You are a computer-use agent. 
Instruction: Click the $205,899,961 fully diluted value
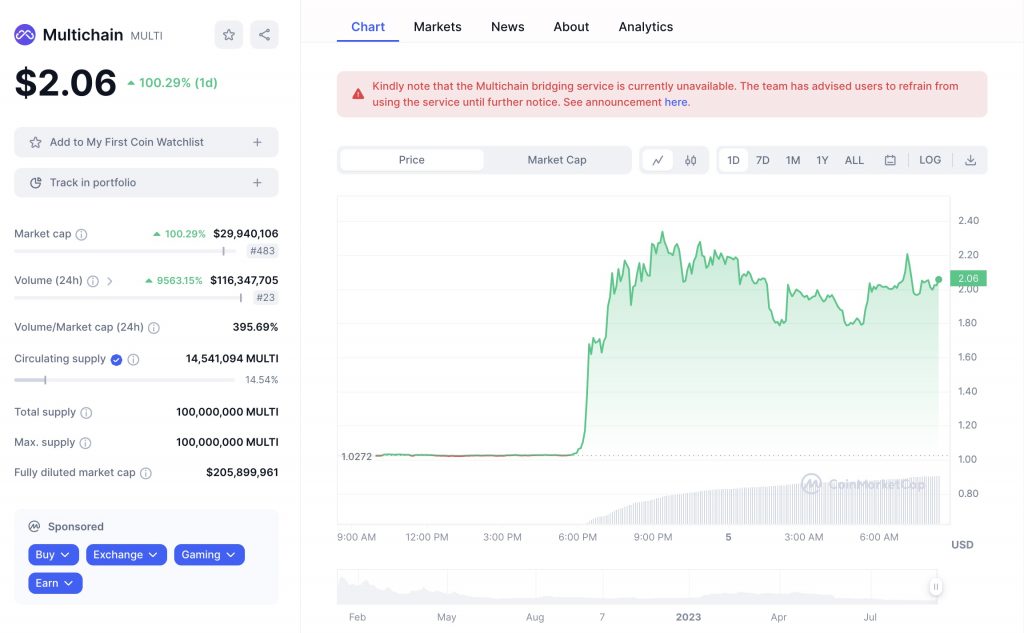coord(242,472)
